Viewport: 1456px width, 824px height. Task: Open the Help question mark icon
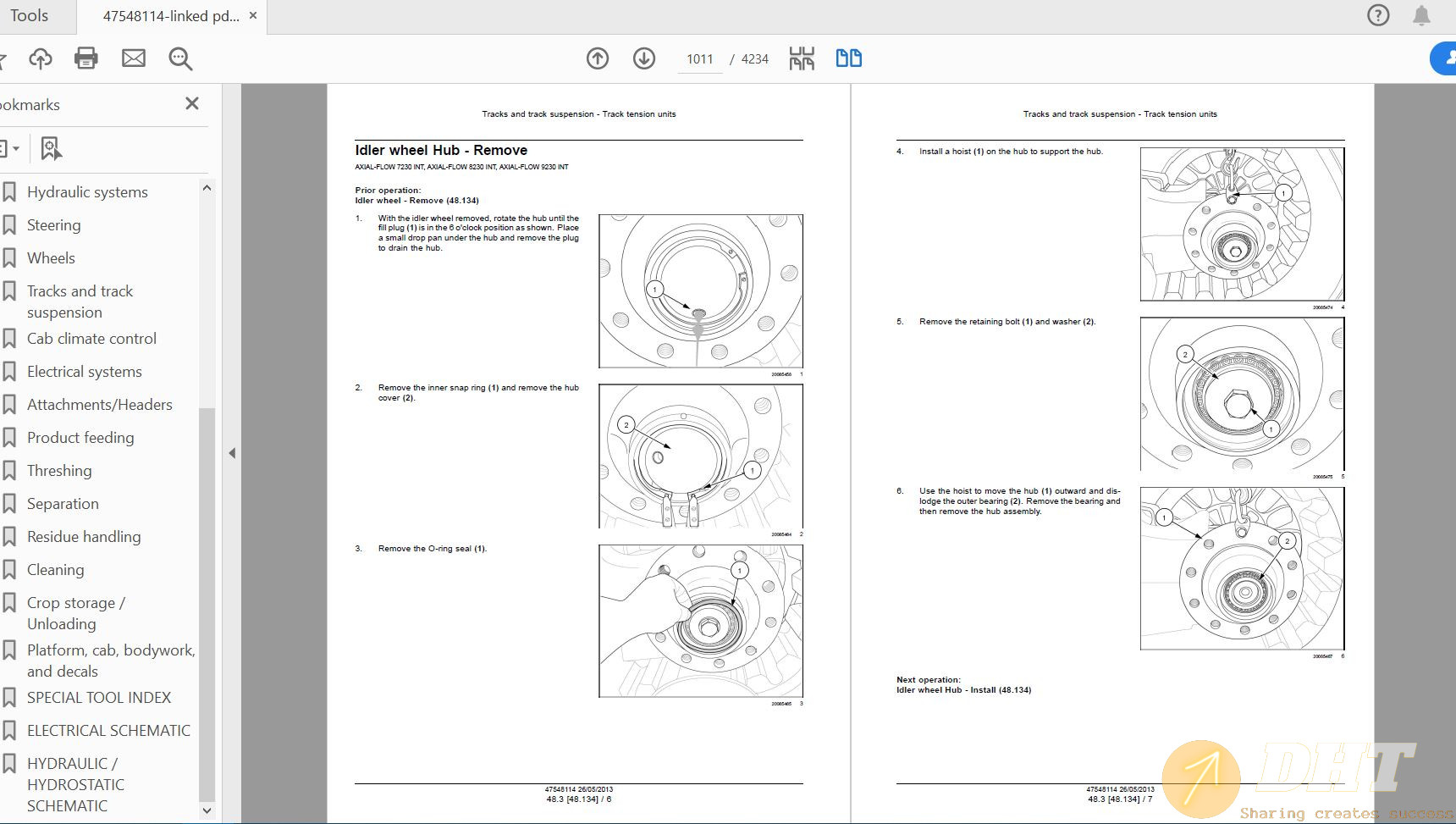click(1378, 15)
